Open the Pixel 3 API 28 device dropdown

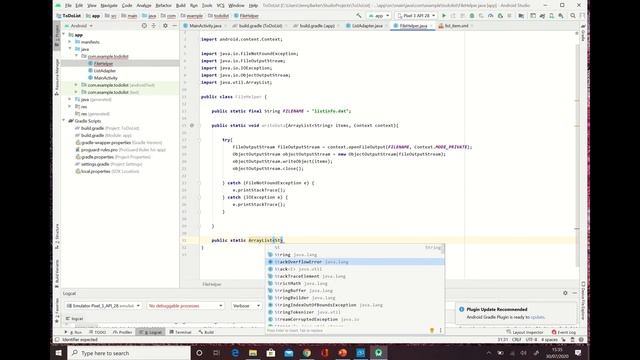[x=416, y=16]
